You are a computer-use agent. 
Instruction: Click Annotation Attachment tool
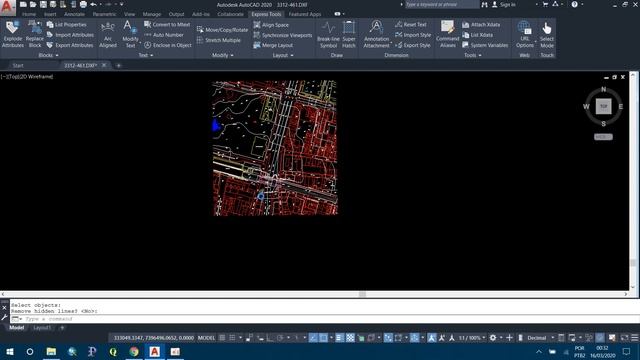(x=376, y=34)
